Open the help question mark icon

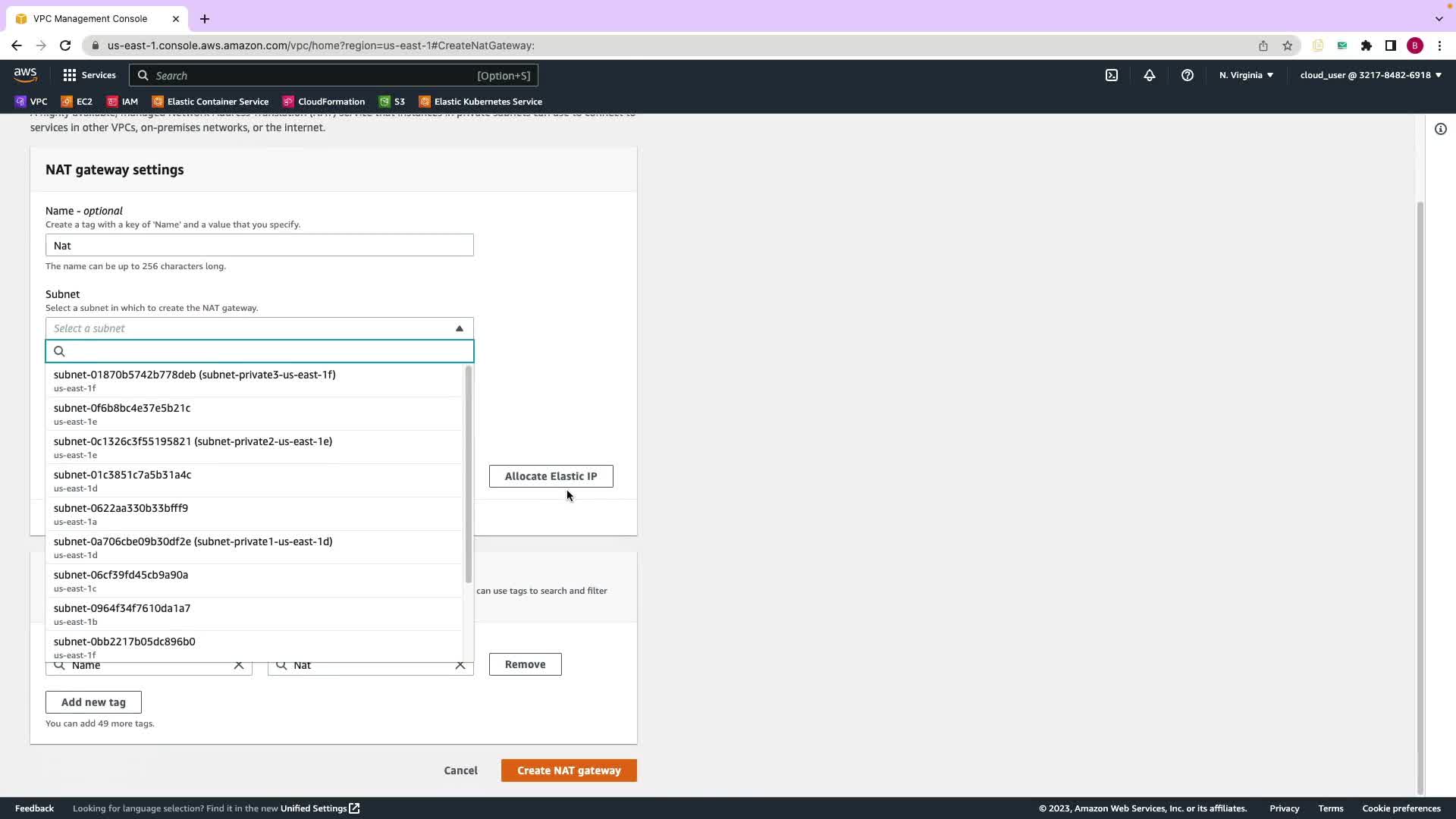coord(1188,75)
